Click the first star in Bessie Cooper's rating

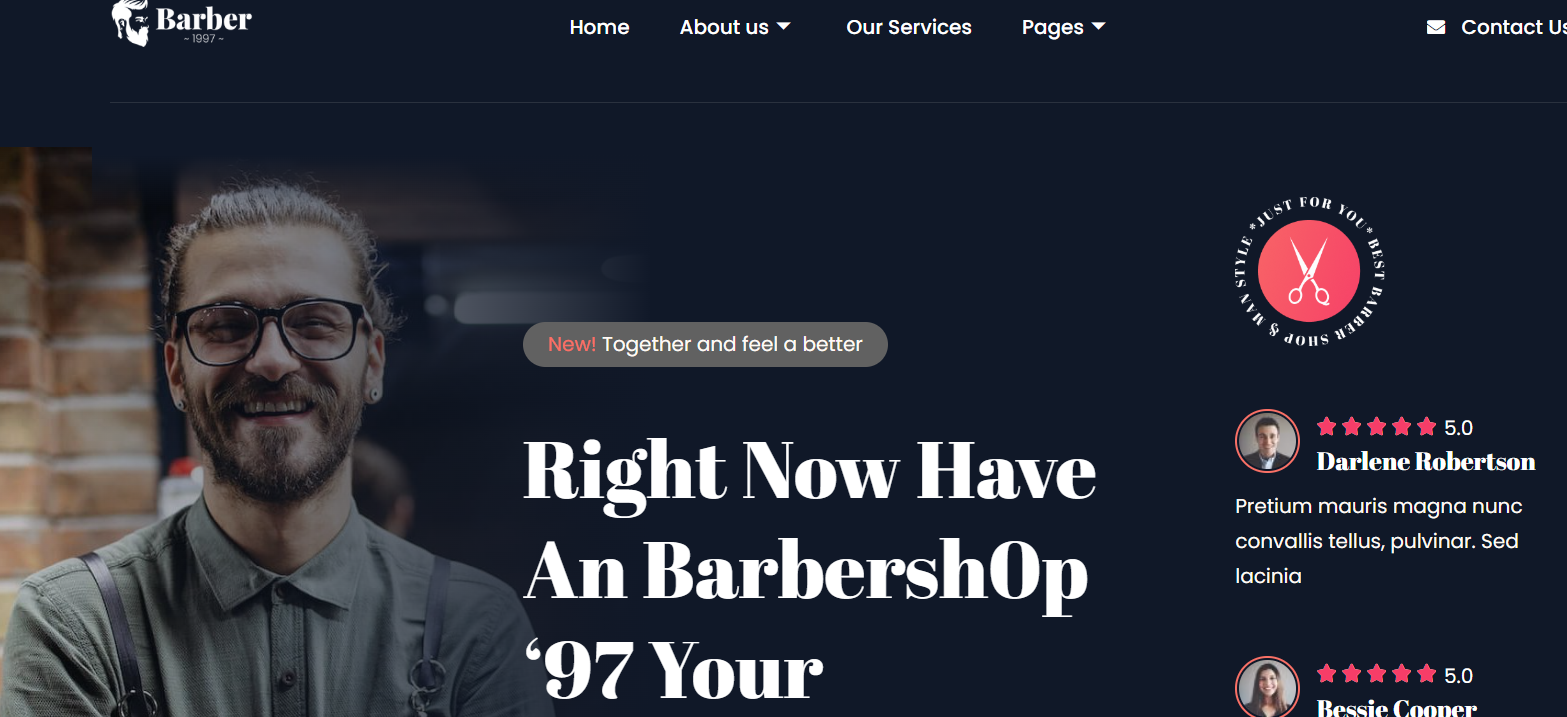point(1326,674)
